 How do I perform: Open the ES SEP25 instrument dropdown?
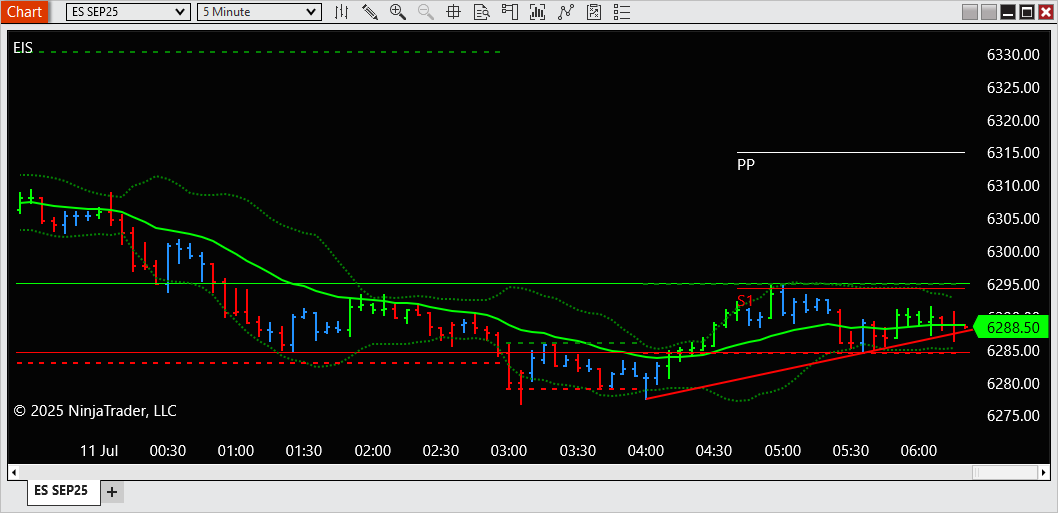coord(128,11)
